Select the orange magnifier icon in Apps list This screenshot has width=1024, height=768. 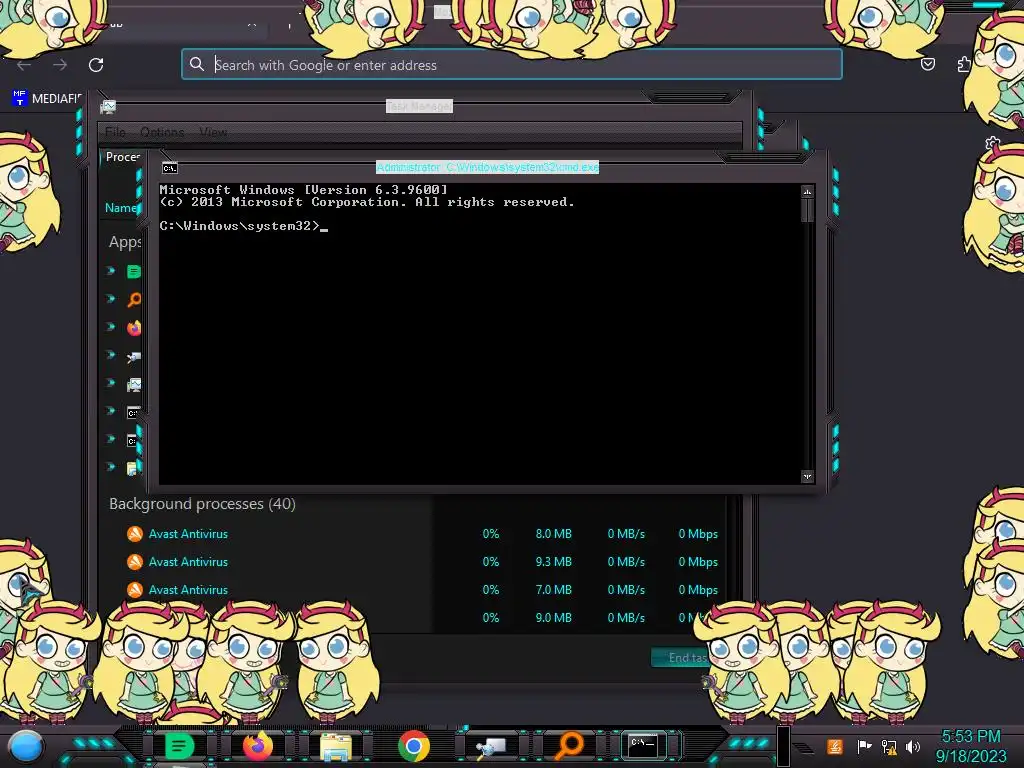pos(134,300)
